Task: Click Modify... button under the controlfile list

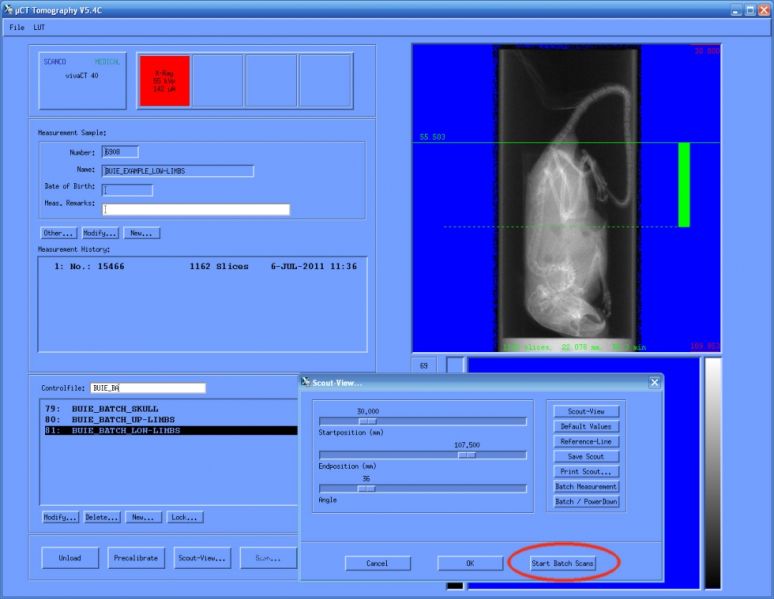Action: coord(60,518)
